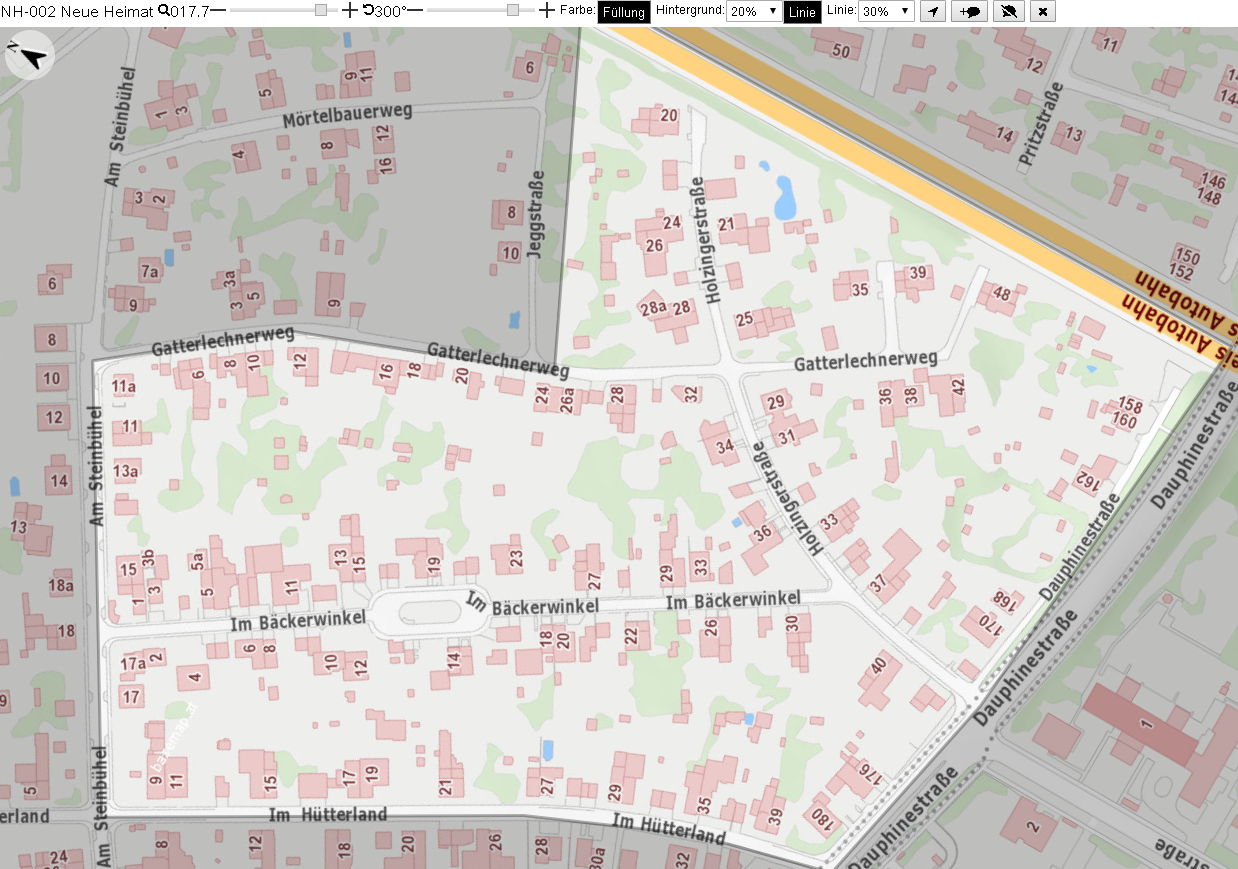Click the zoom magnifier icon
The height and width of the screenshot is (869, 1238).
click(163, 11)
